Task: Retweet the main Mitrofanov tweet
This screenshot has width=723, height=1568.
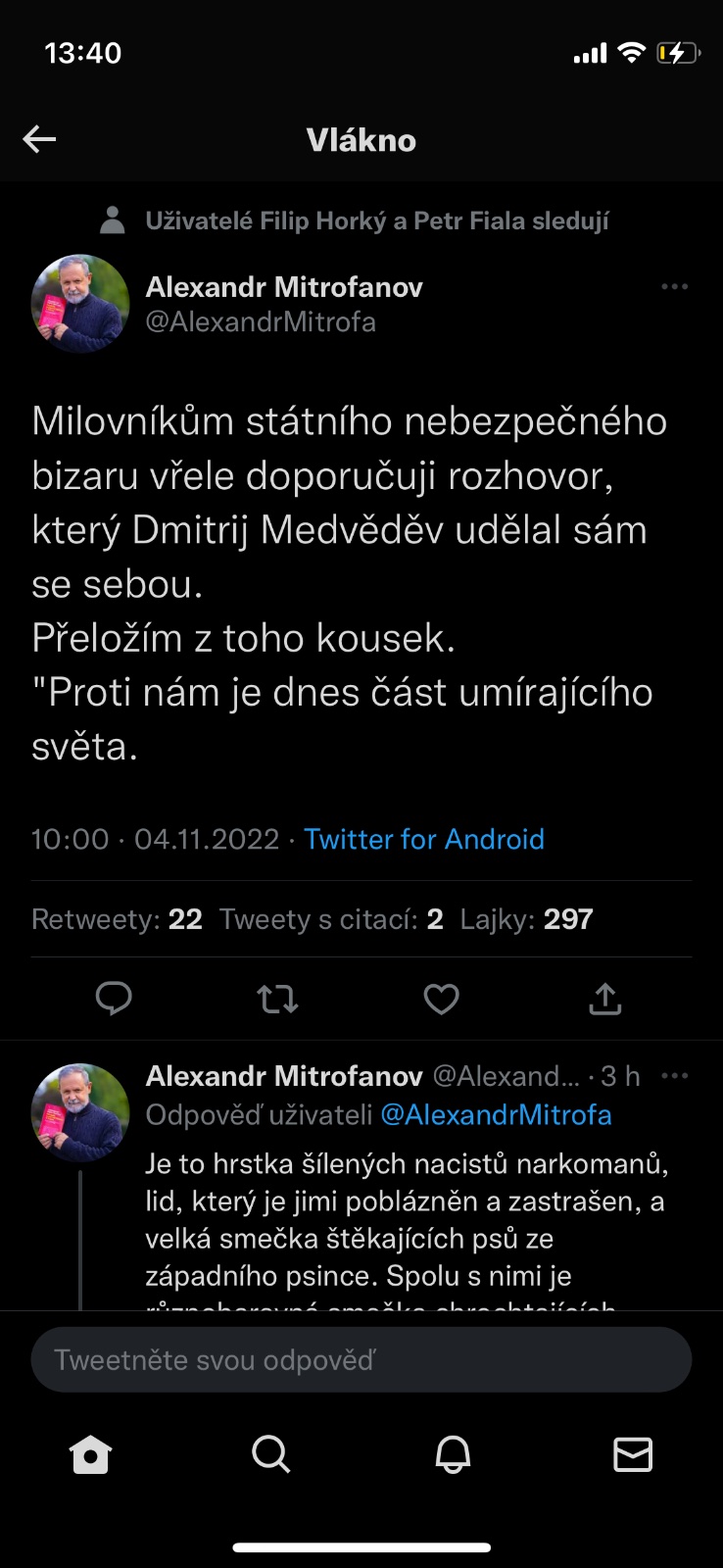Action: 277,999
